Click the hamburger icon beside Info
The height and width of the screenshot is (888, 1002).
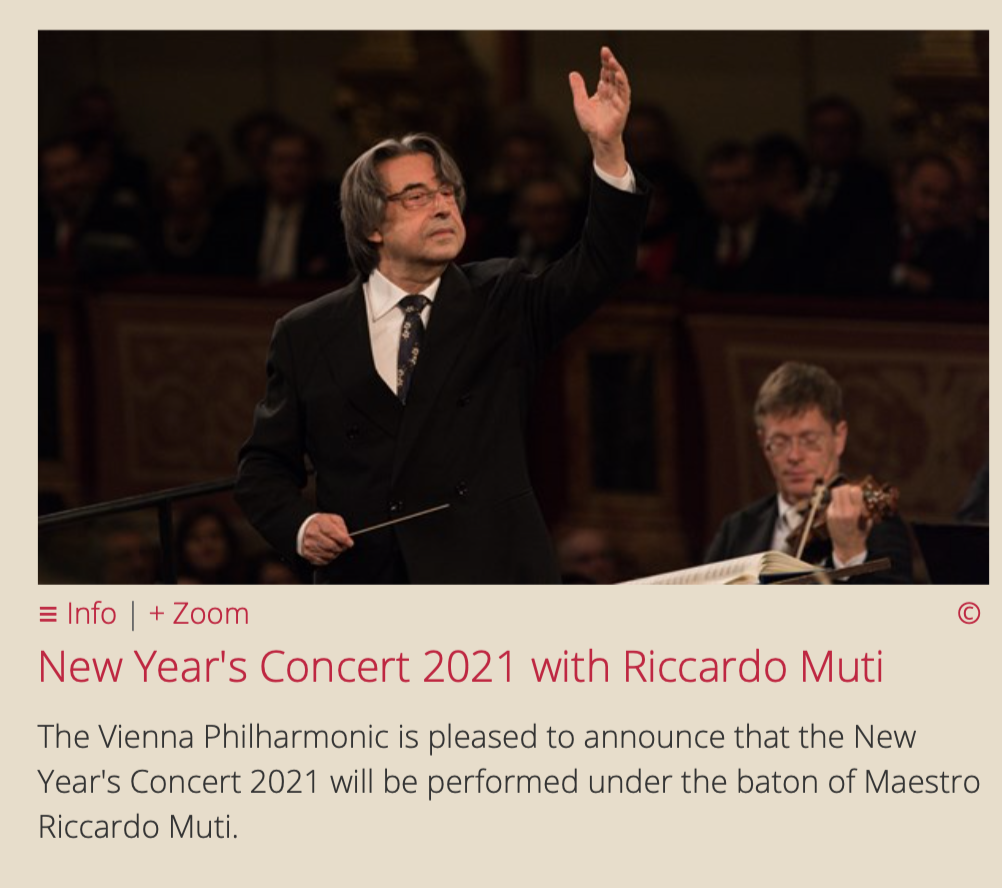coord(48,615)
